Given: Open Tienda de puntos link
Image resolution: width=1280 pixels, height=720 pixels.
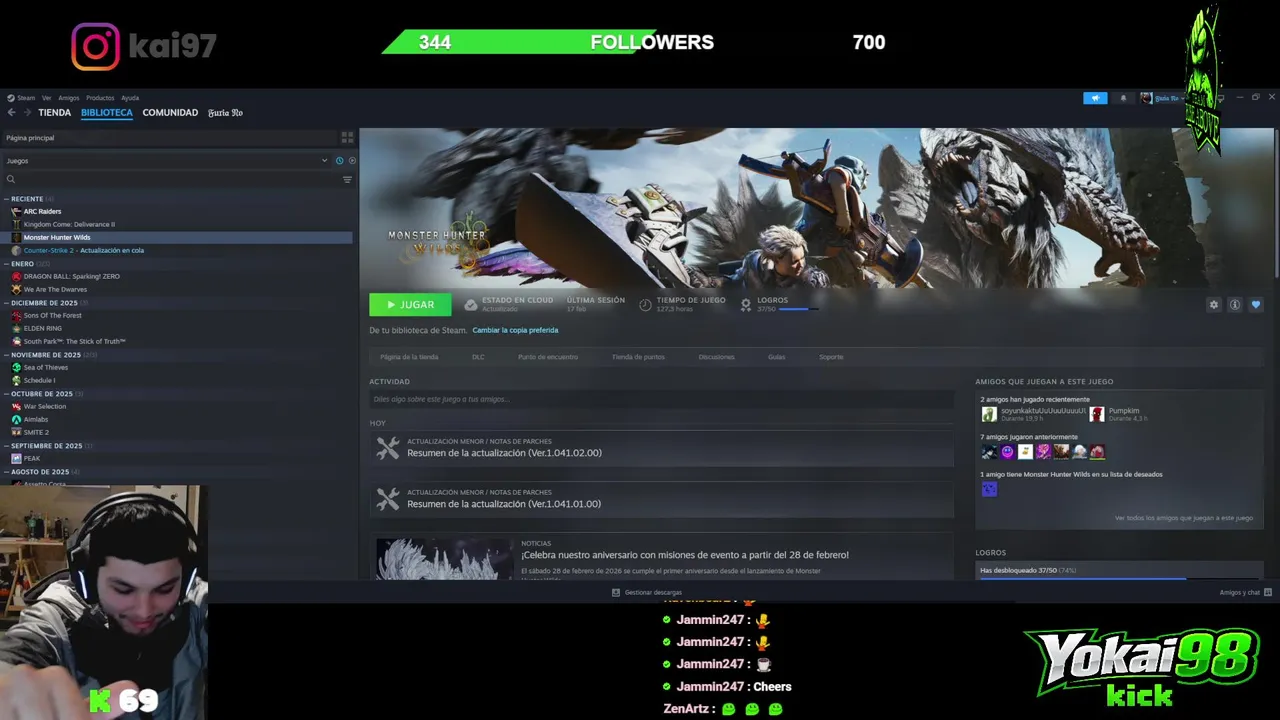Looking at the screenshot, I should click(638, 357).
